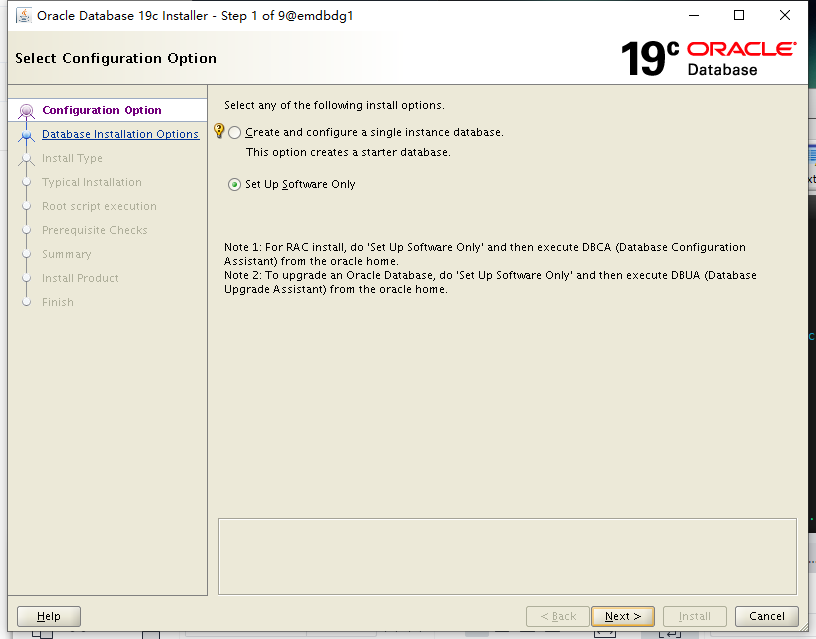Click the Next > button

pyautogui.click(x=623, y=617)
